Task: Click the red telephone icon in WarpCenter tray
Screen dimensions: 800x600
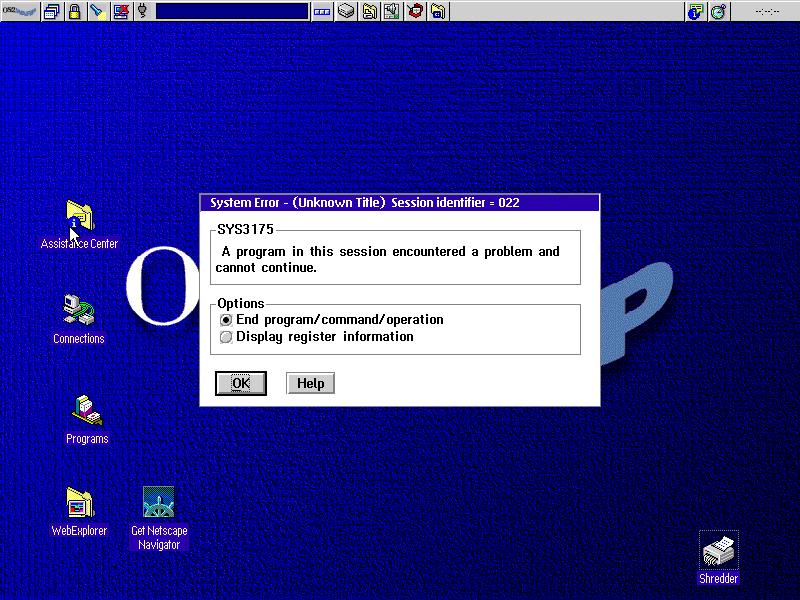Action: (x=415, y=11)
